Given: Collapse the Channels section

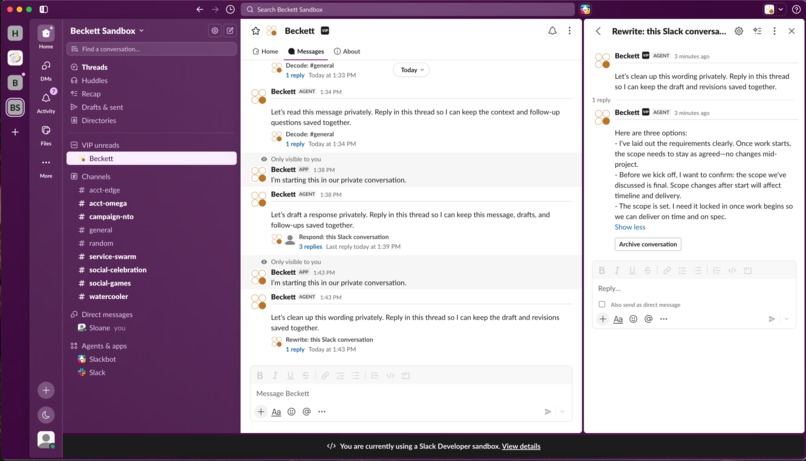Looking at the screenshot, I should tap(74, 176).
